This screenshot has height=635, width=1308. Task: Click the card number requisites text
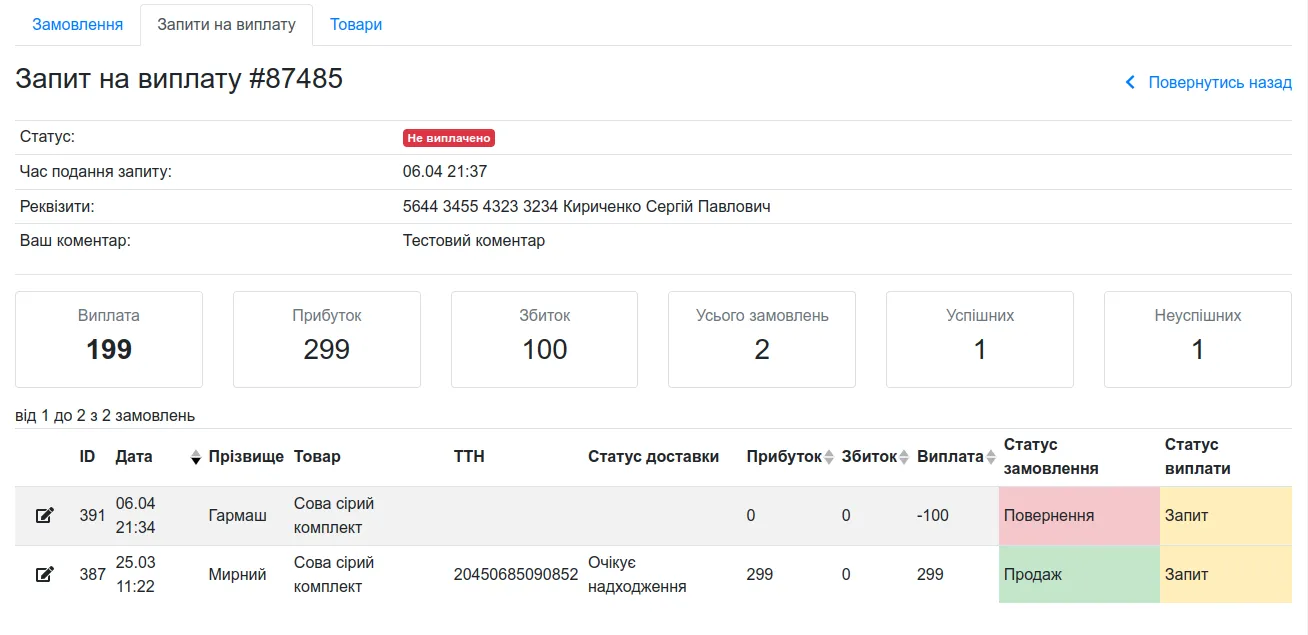(587, 207)
